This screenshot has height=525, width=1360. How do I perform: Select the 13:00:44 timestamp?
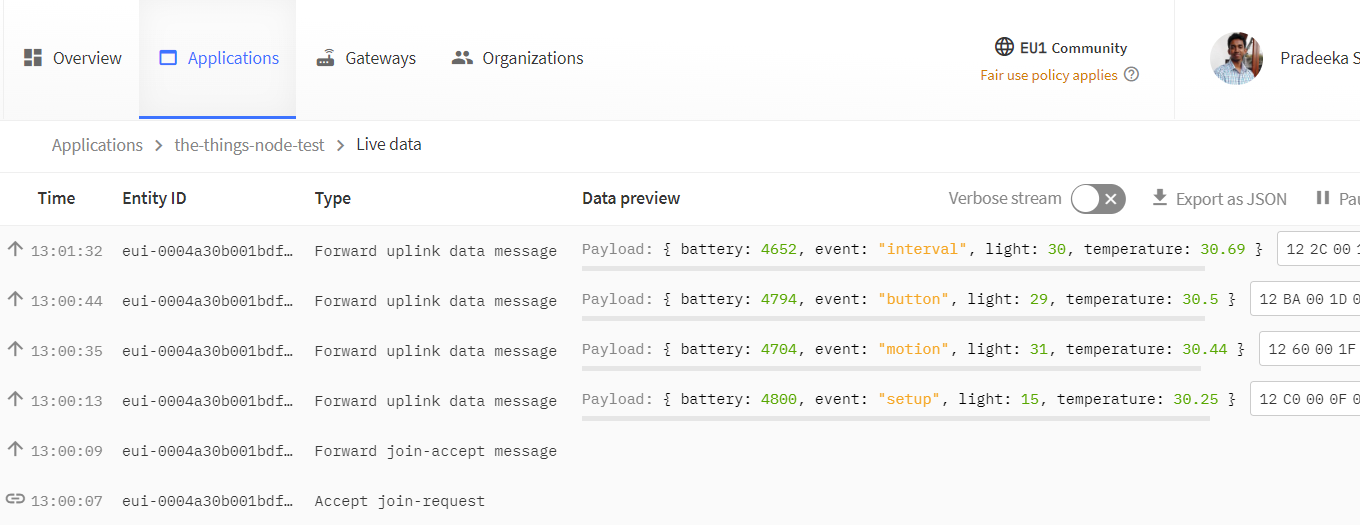(x=67, y=301)
